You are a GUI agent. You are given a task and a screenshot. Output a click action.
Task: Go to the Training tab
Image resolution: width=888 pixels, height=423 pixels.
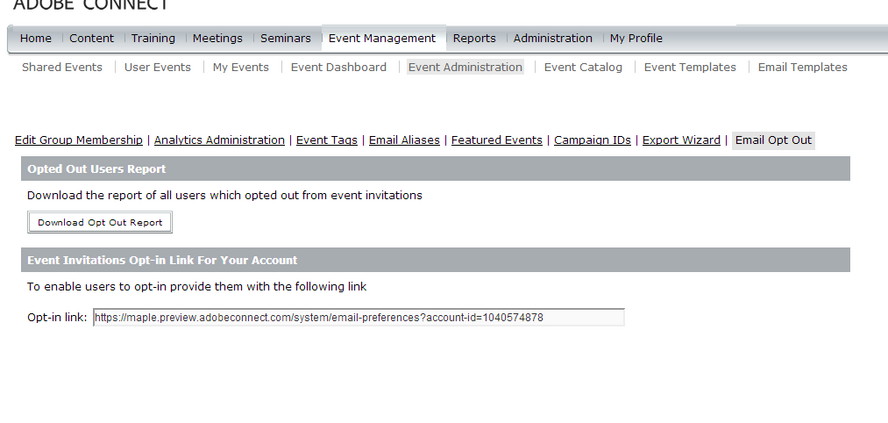pos(153,38)
